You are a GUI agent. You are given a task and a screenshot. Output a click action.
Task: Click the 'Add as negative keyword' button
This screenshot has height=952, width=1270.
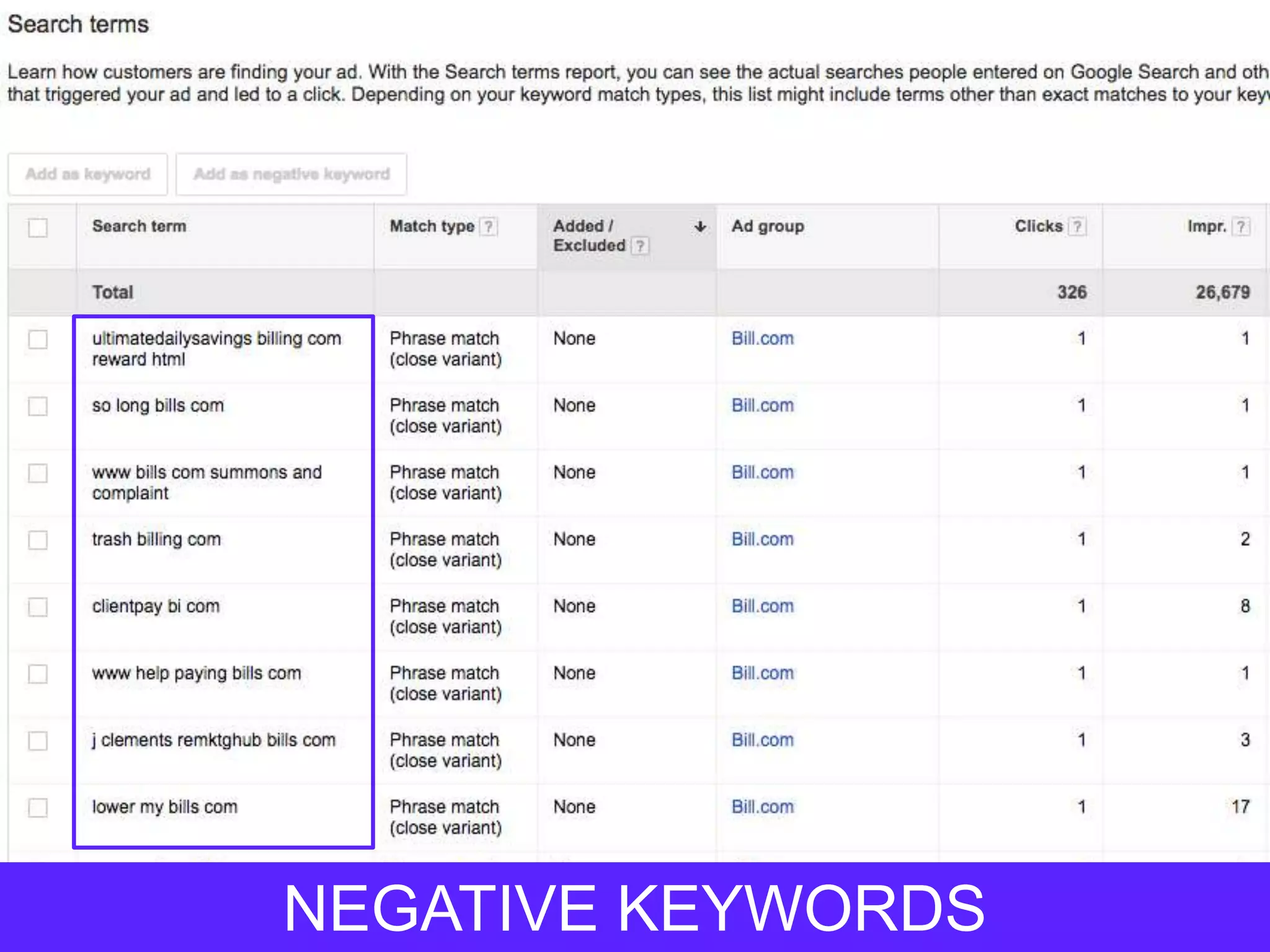tap(291, 174)
